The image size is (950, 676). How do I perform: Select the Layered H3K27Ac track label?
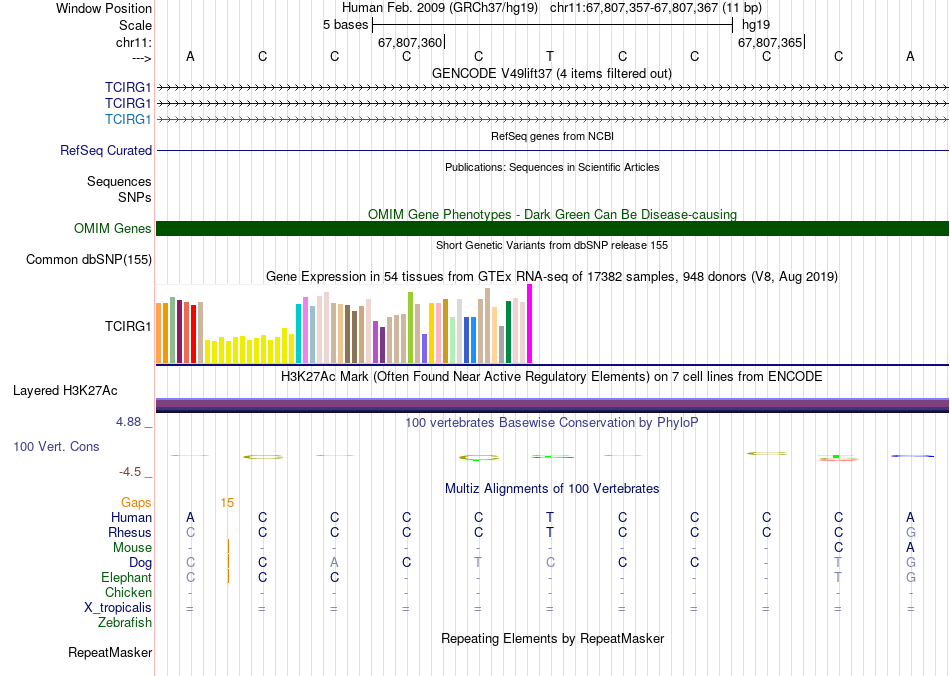pos(65,391)
